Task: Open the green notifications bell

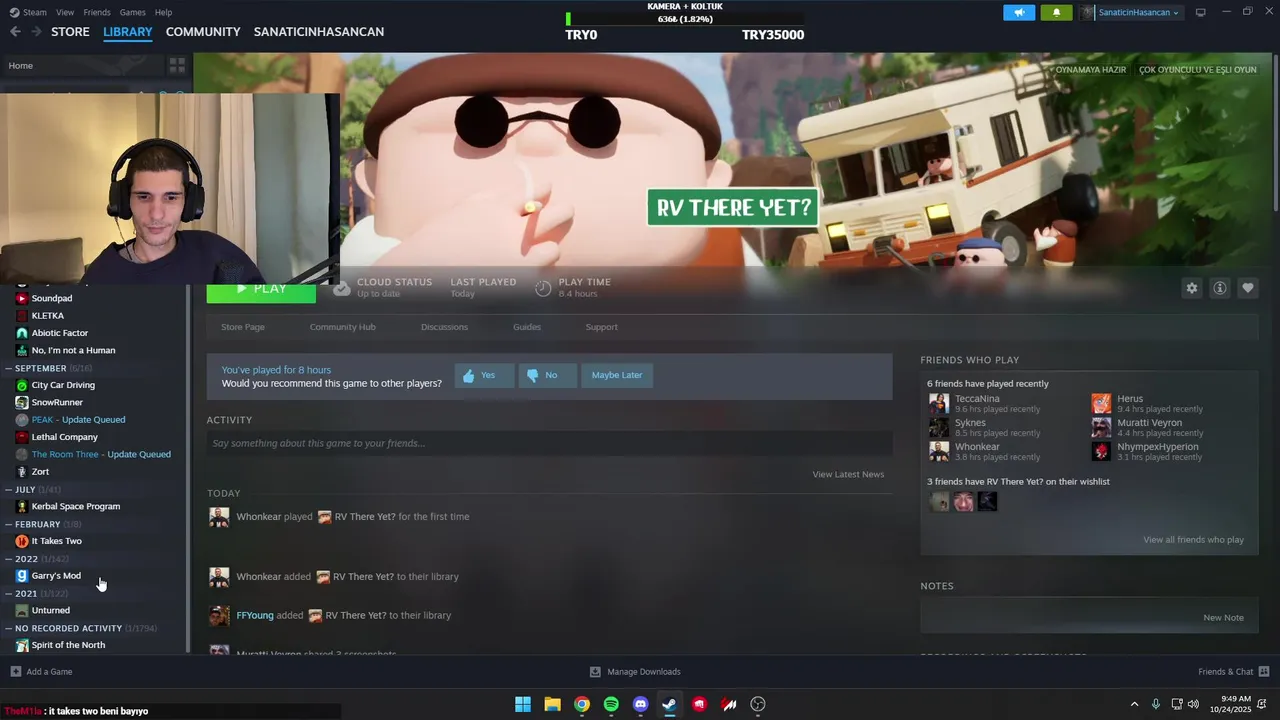Action: [x=1056, y=12]
